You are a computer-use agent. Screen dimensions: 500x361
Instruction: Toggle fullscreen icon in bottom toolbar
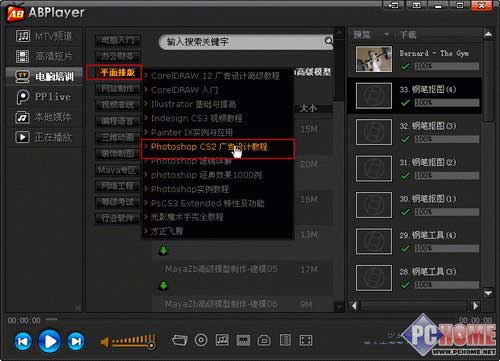(x=306, y=340)
